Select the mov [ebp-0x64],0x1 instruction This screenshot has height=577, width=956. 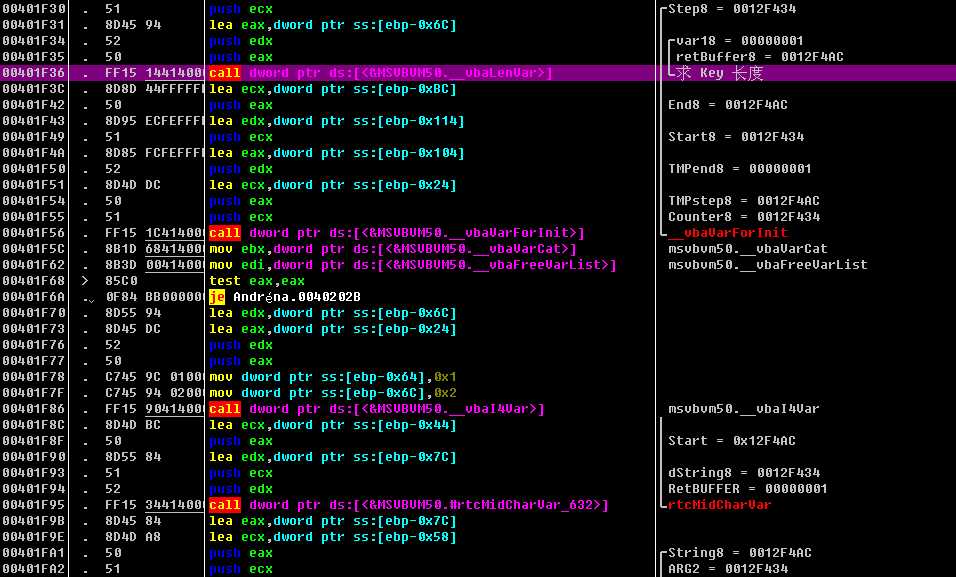333,377
